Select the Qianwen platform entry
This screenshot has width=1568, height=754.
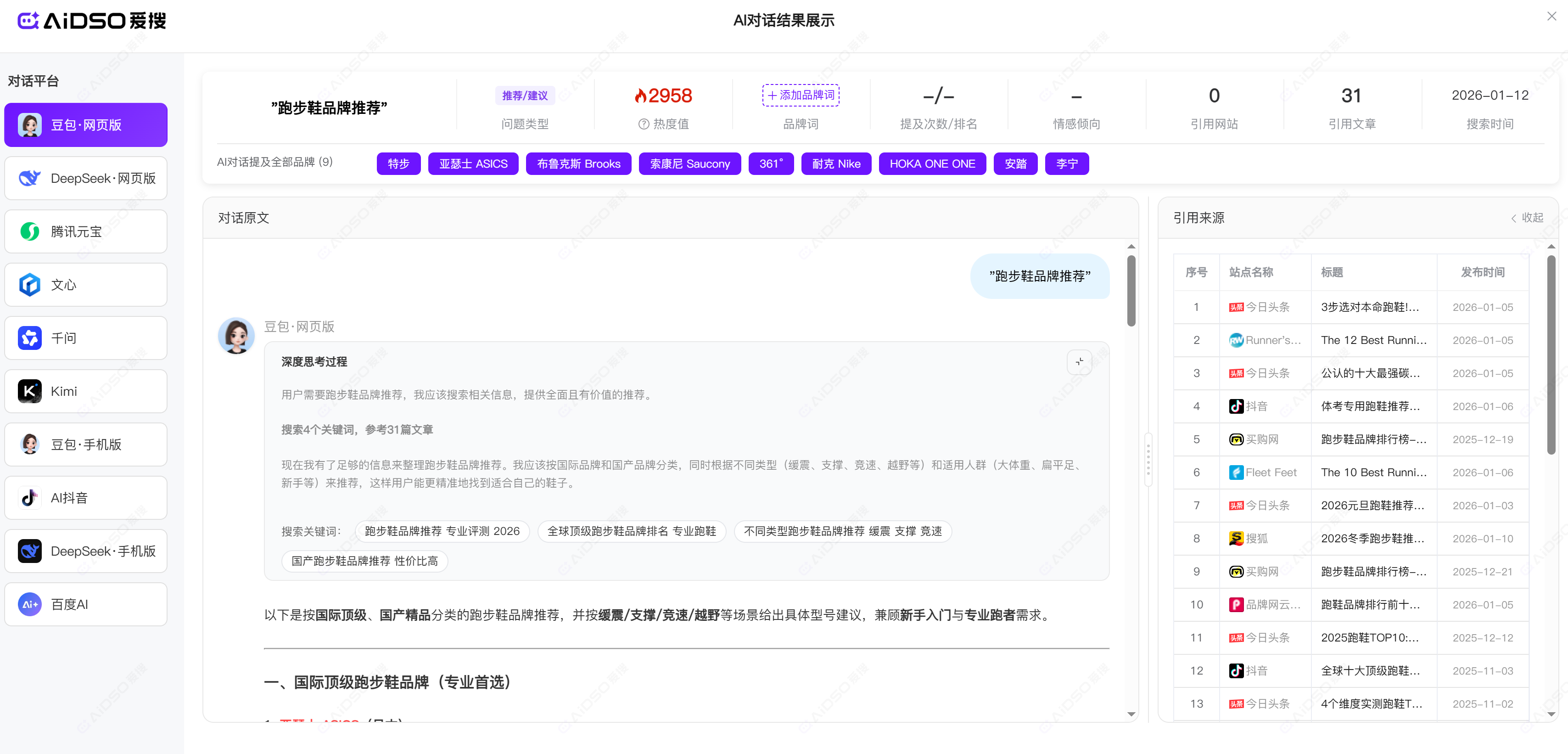86,338
